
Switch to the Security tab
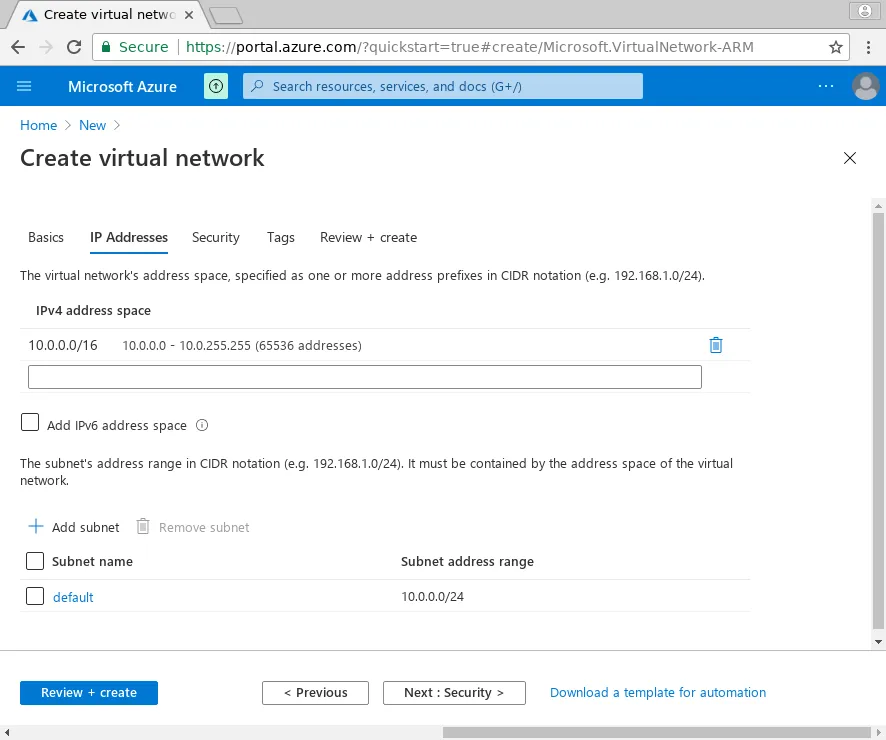click(x=216, y=238)
